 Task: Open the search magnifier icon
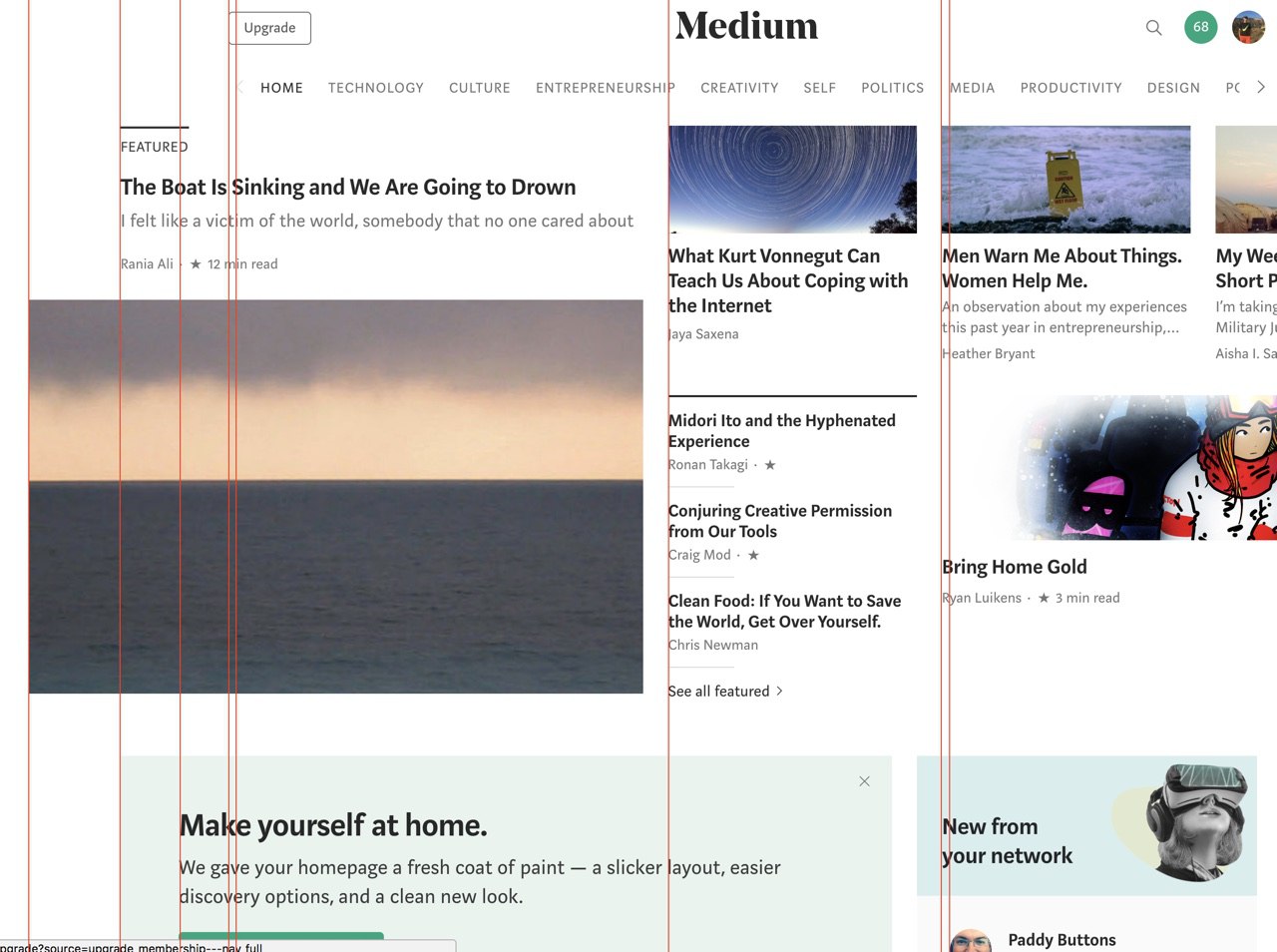1153,28
